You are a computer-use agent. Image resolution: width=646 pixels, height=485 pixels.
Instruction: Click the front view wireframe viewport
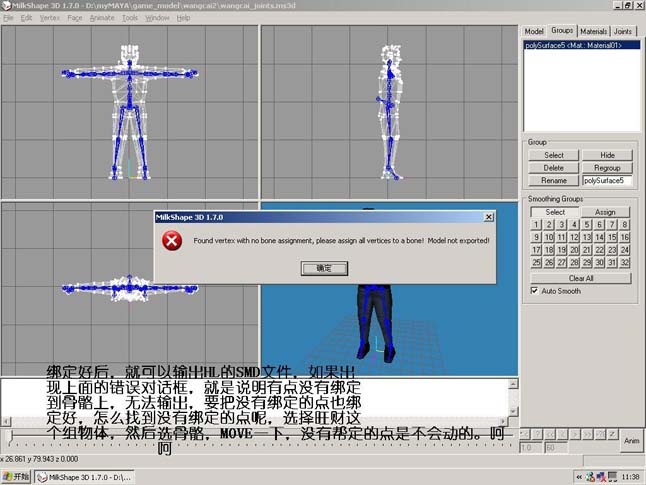pos(129,112)
